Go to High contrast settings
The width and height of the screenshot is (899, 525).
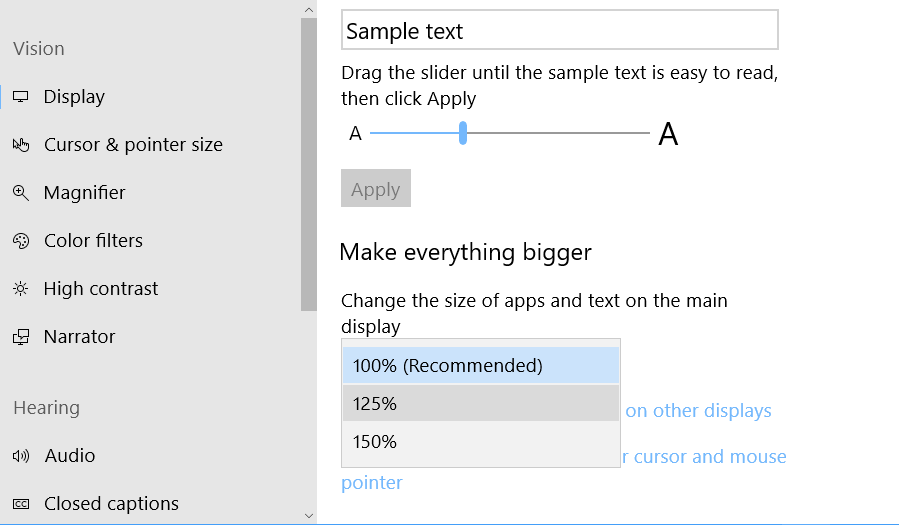pyautogui.click(x=101, y=289)
